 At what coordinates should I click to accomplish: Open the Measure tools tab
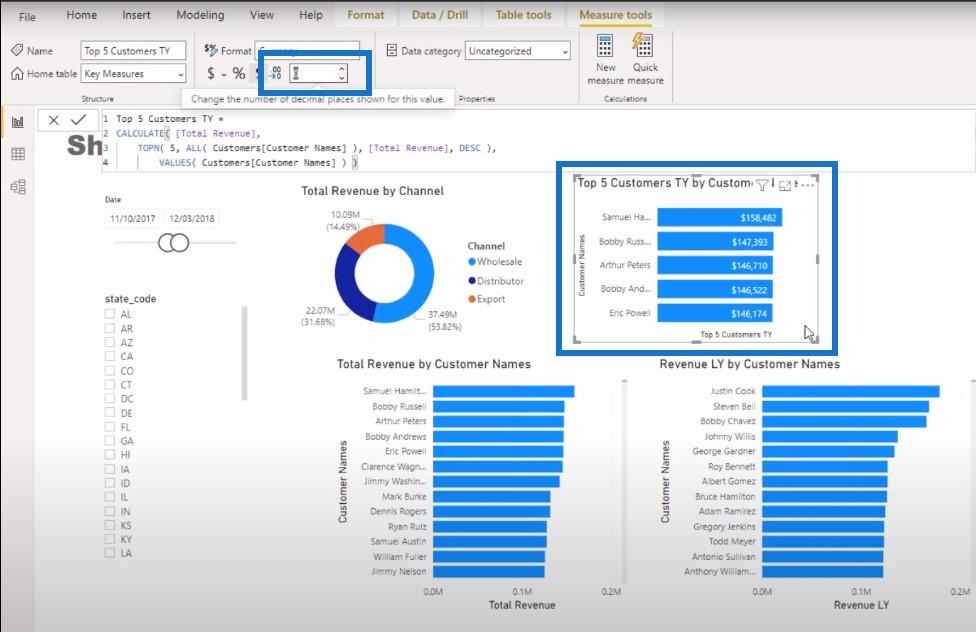(x=616, y=15)
